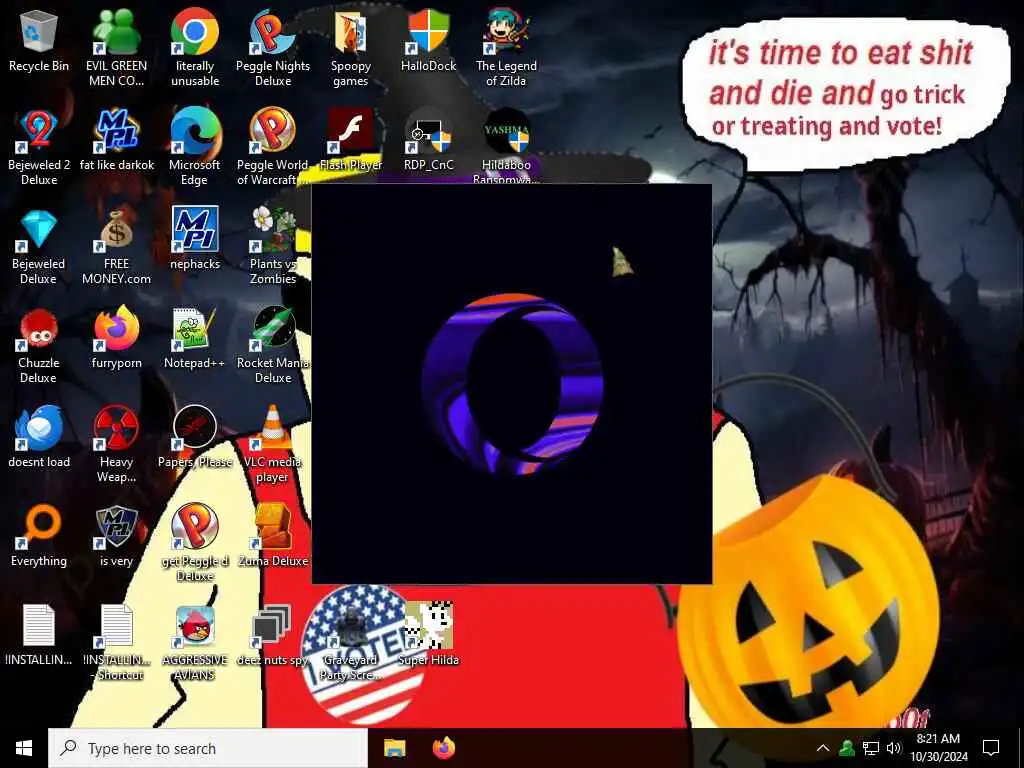Screen dimensions: 1024x768
Task: Select the FREE MONEY.com money bag icon
Action: [x=116, y=230]
